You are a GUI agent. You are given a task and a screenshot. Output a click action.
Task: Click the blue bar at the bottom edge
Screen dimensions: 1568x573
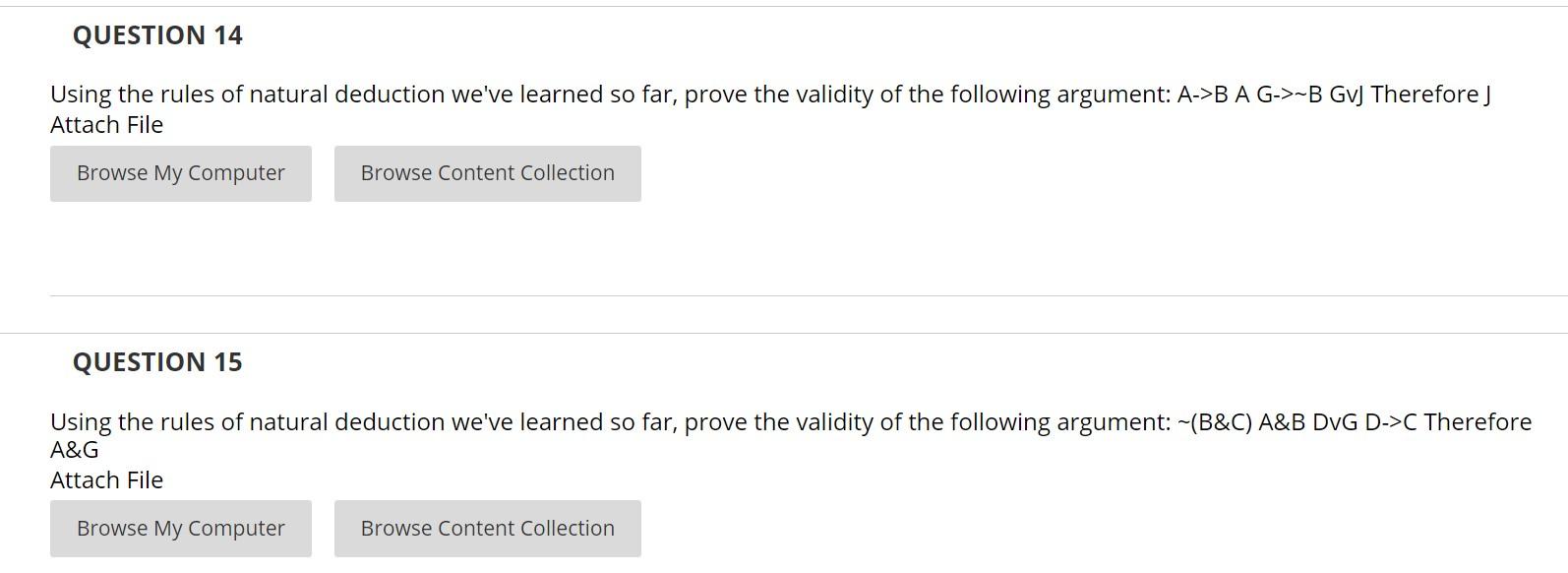[784, 570]
